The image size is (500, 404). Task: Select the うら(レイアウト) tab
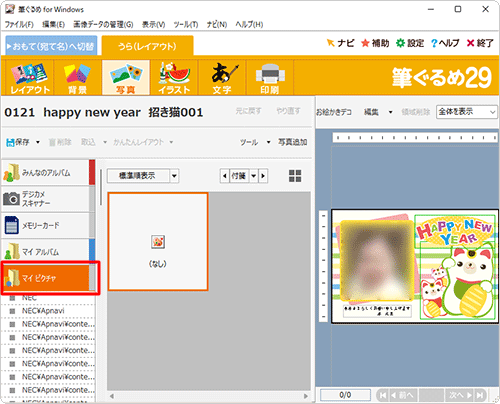(147, 46)
